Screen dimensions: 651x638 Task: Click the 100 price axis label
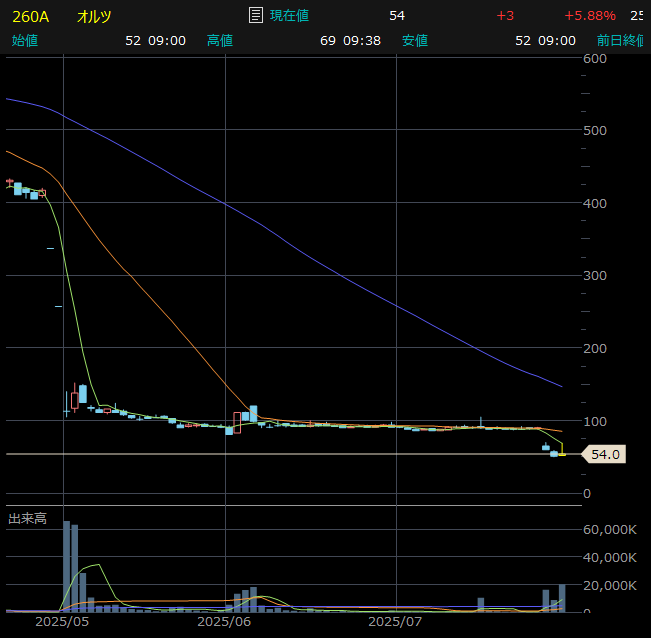(x=595, y=421)
